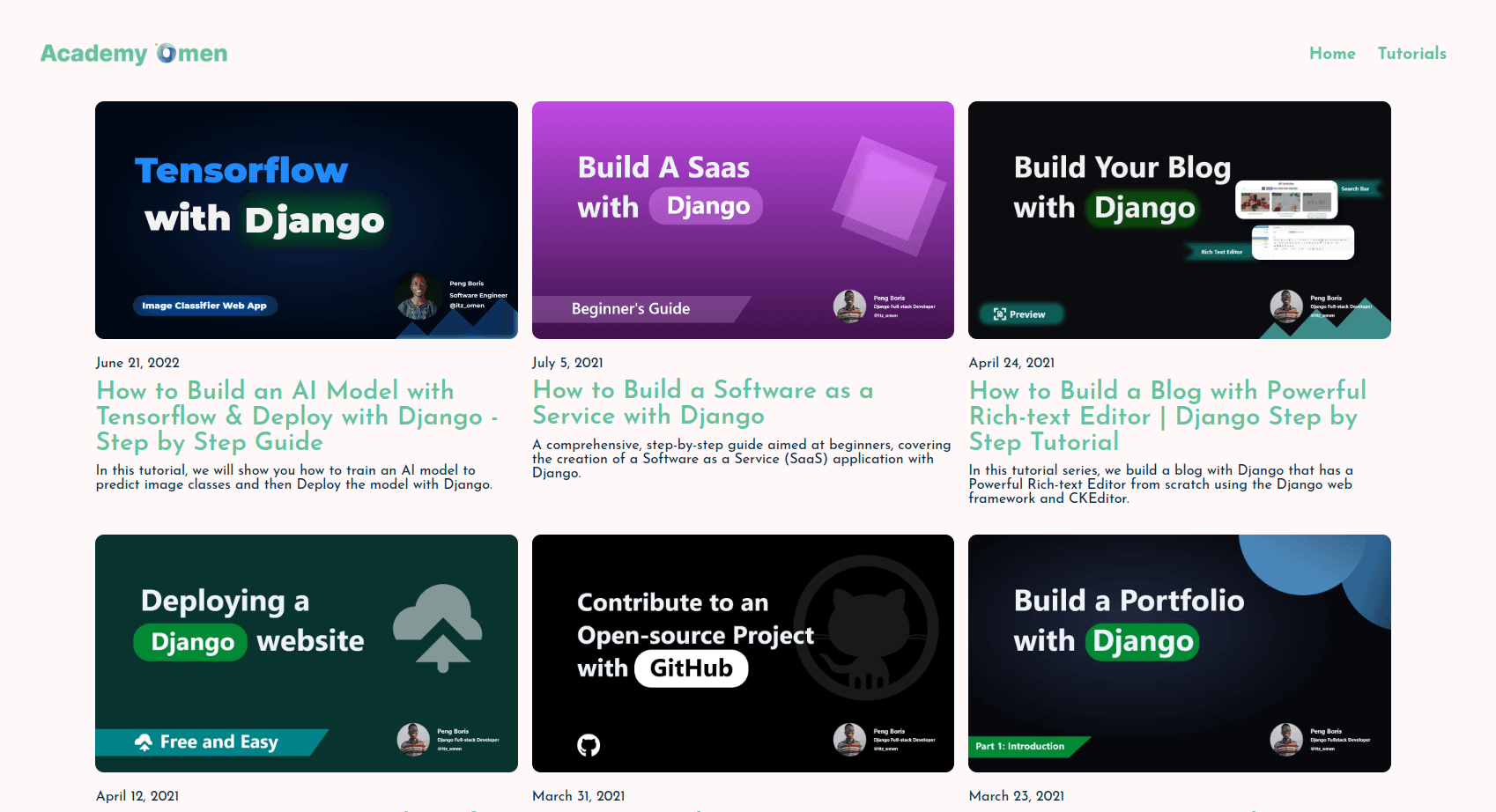Screen dimensions: 1496x812
Task: Open the Tutorials nav link
Action: point(1411,54)
